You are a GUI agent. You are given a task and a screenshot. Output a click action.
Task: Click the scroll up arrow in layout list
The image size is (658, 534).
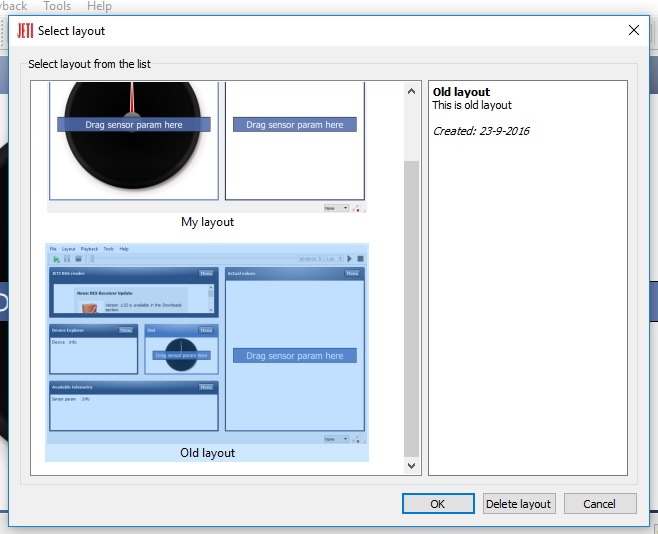412,91
